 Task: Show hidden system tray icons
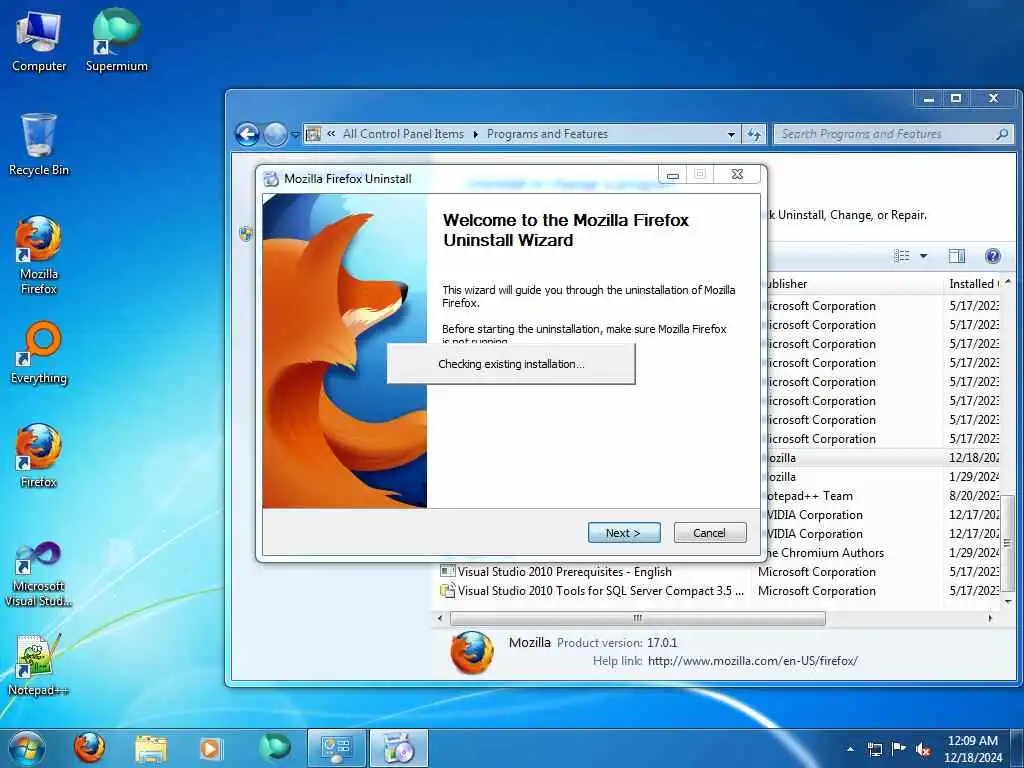click(850, 749)
